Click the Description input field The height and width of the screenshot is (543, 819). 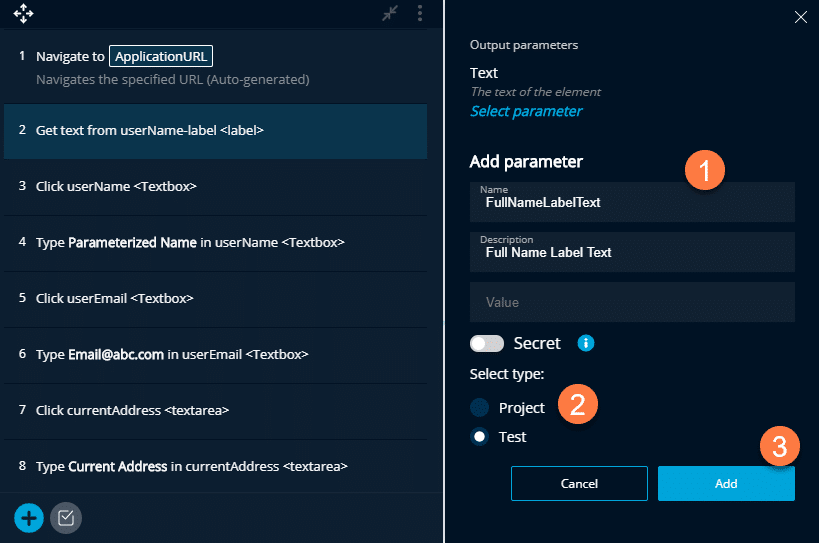coord(632,252)
